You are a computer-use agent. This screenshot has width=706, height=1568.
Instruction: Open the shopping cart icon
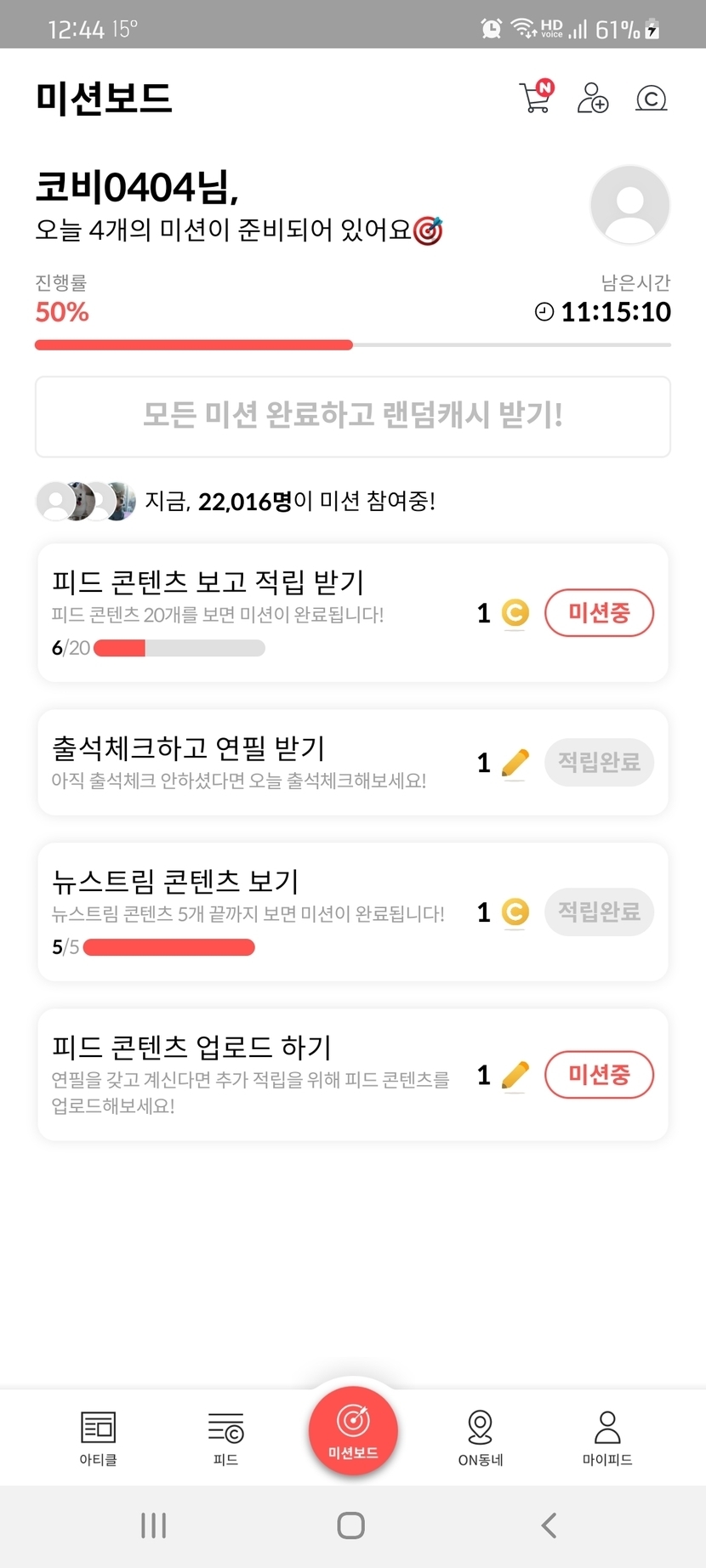(x=535, y=98)
